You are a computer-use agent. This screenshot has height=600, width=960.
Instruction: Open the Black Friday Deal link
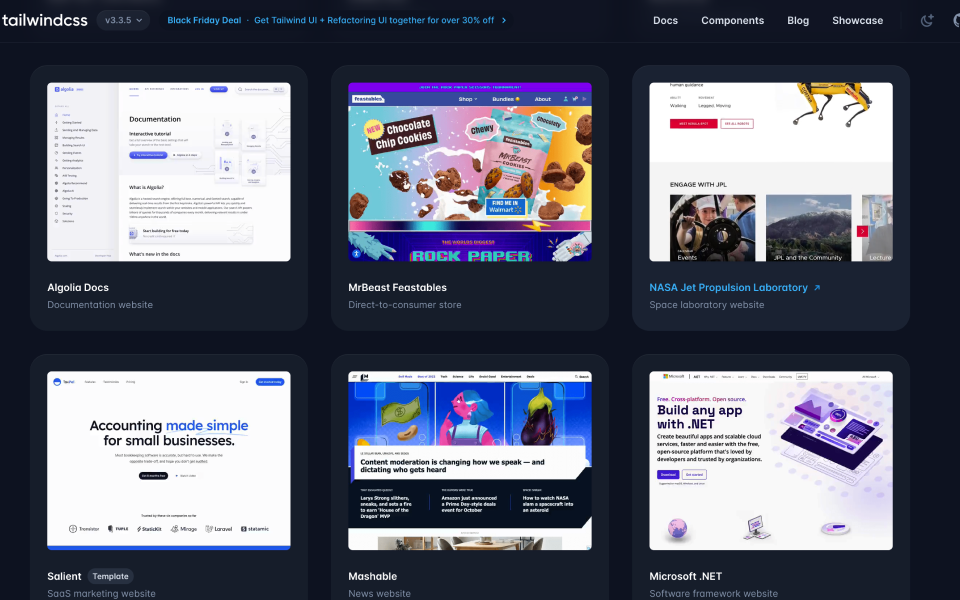click(204, 19)
